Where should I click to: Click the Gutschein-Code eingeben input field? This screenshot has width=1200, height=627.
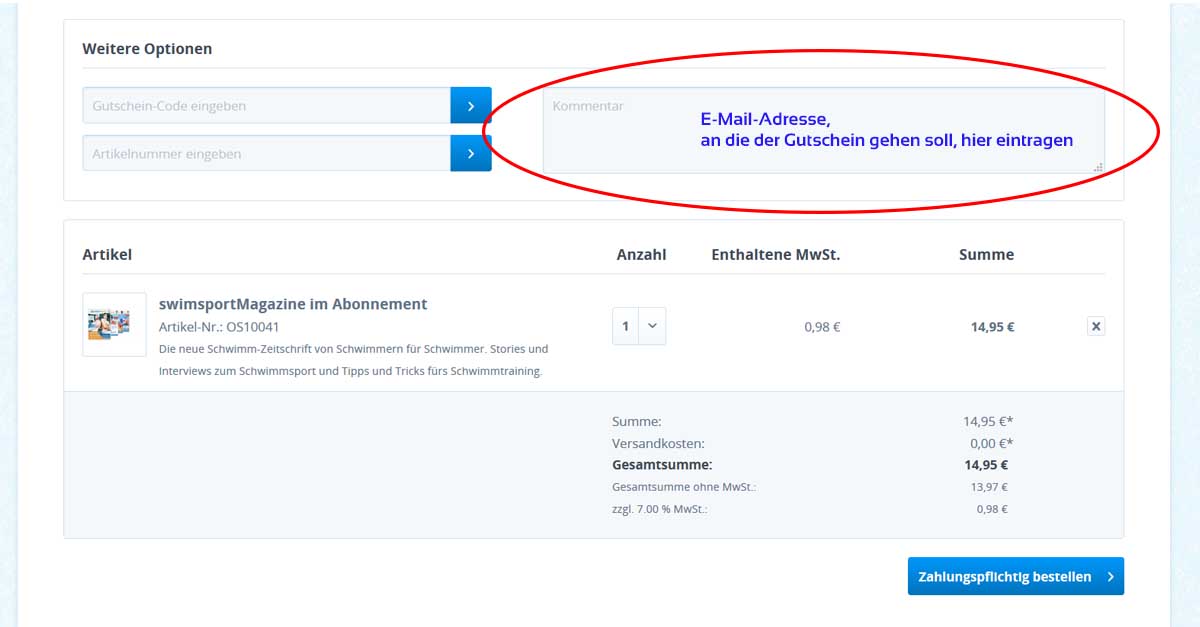coord(266,106)
